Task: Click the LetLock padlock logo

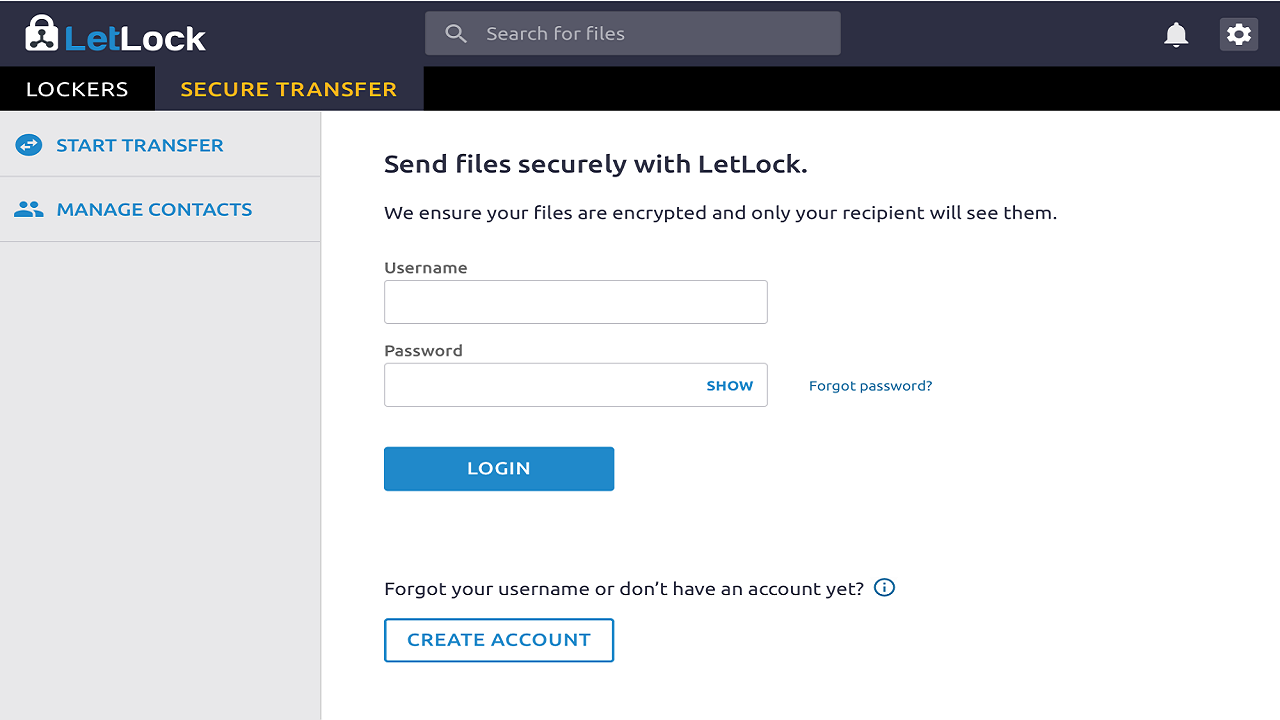Action: tap(42, 33)
